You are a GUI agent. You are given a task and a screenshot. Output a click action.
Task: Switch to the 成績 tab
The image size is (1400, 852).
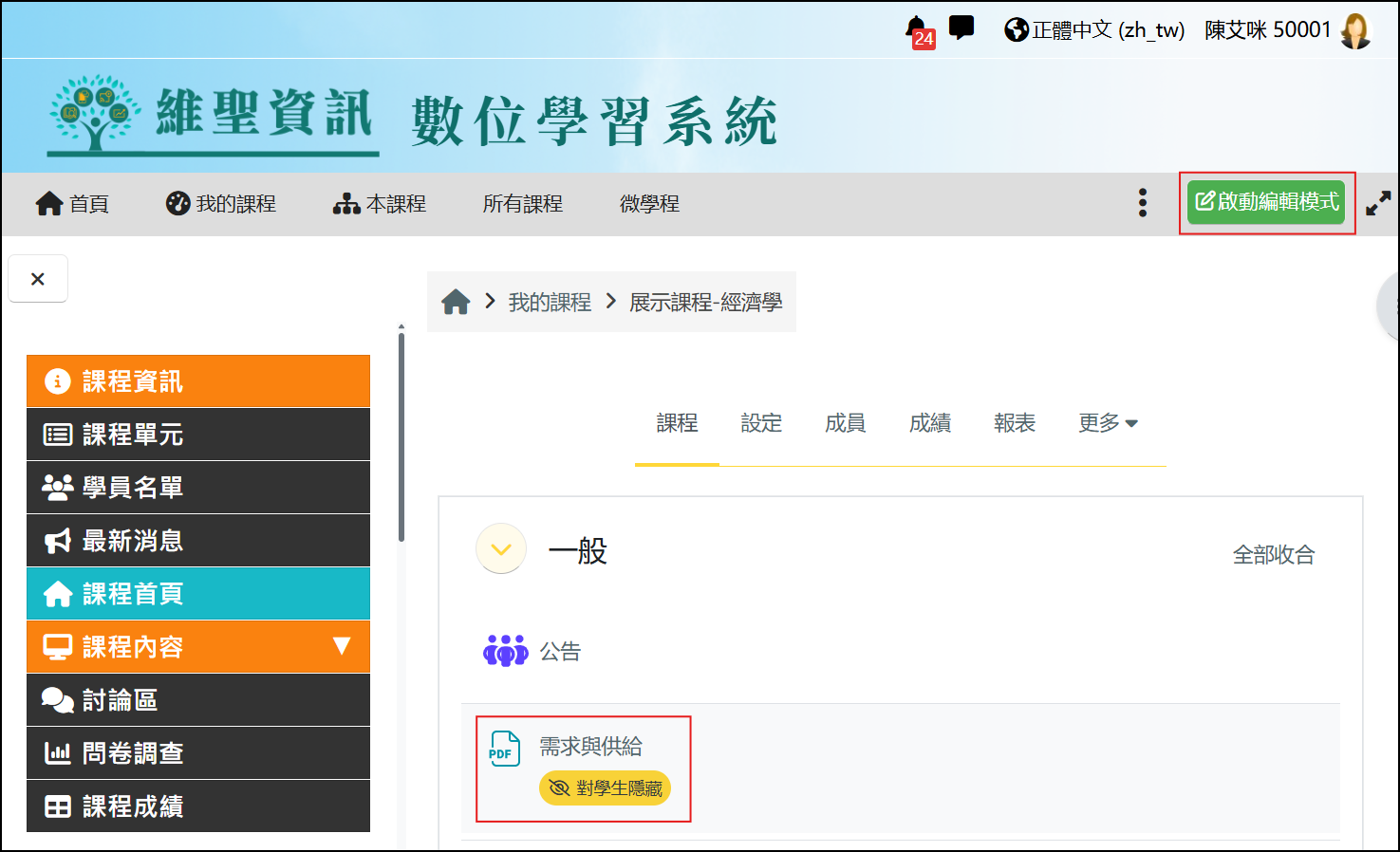930,423
